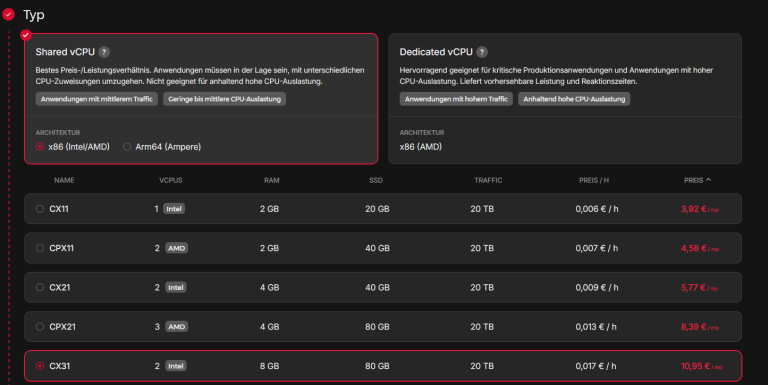Choose the CX21 server radio button

(40, 287)
